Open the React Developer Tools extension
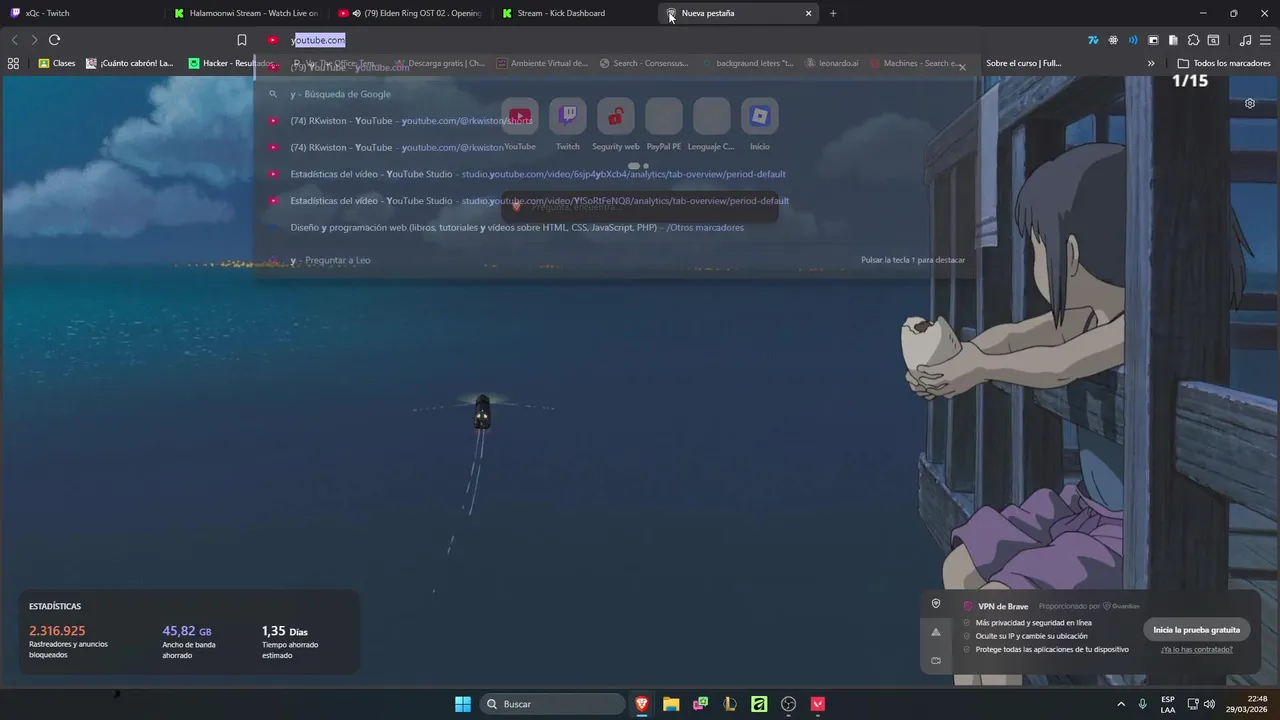 point(1113,40)
